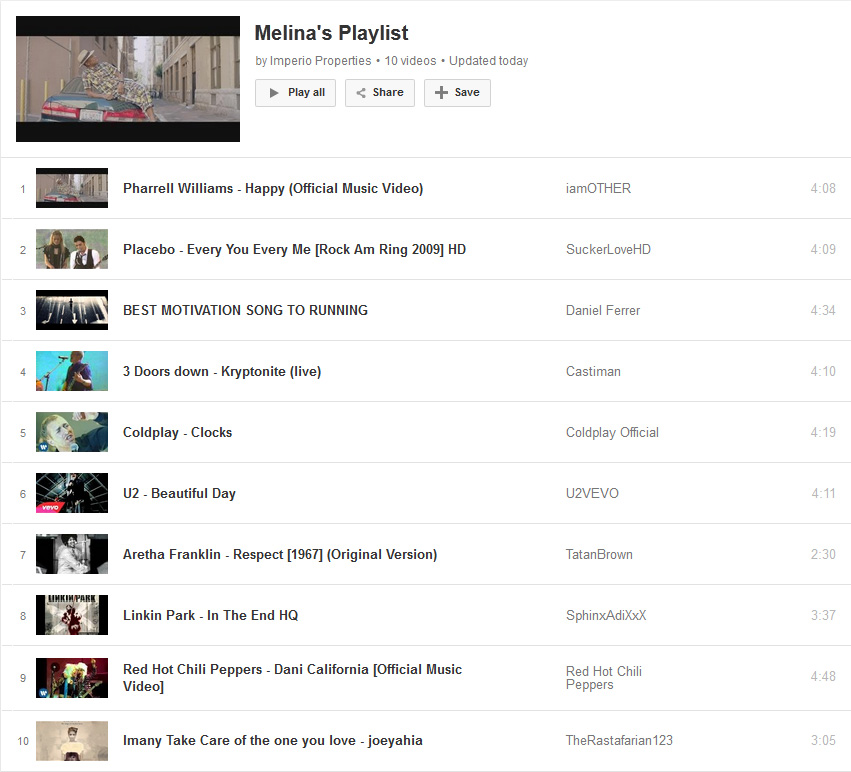Screen dimensions: 851x772
Task: Play Red Hot Chili Peppers - Dani California
Action: point(293,678)
